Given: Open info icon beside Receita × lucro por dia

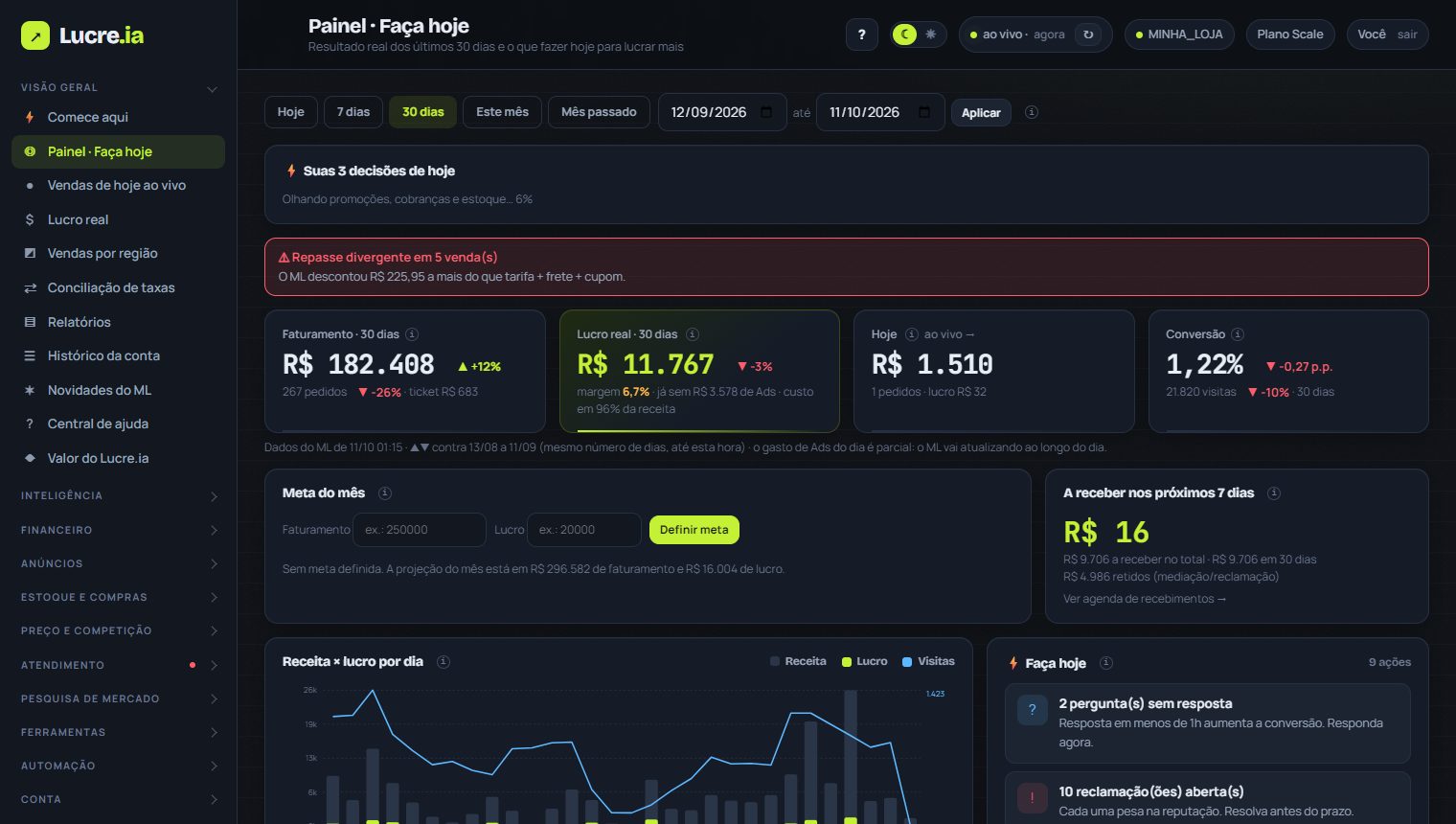Looking at the screenshot, I should [444, 662].
